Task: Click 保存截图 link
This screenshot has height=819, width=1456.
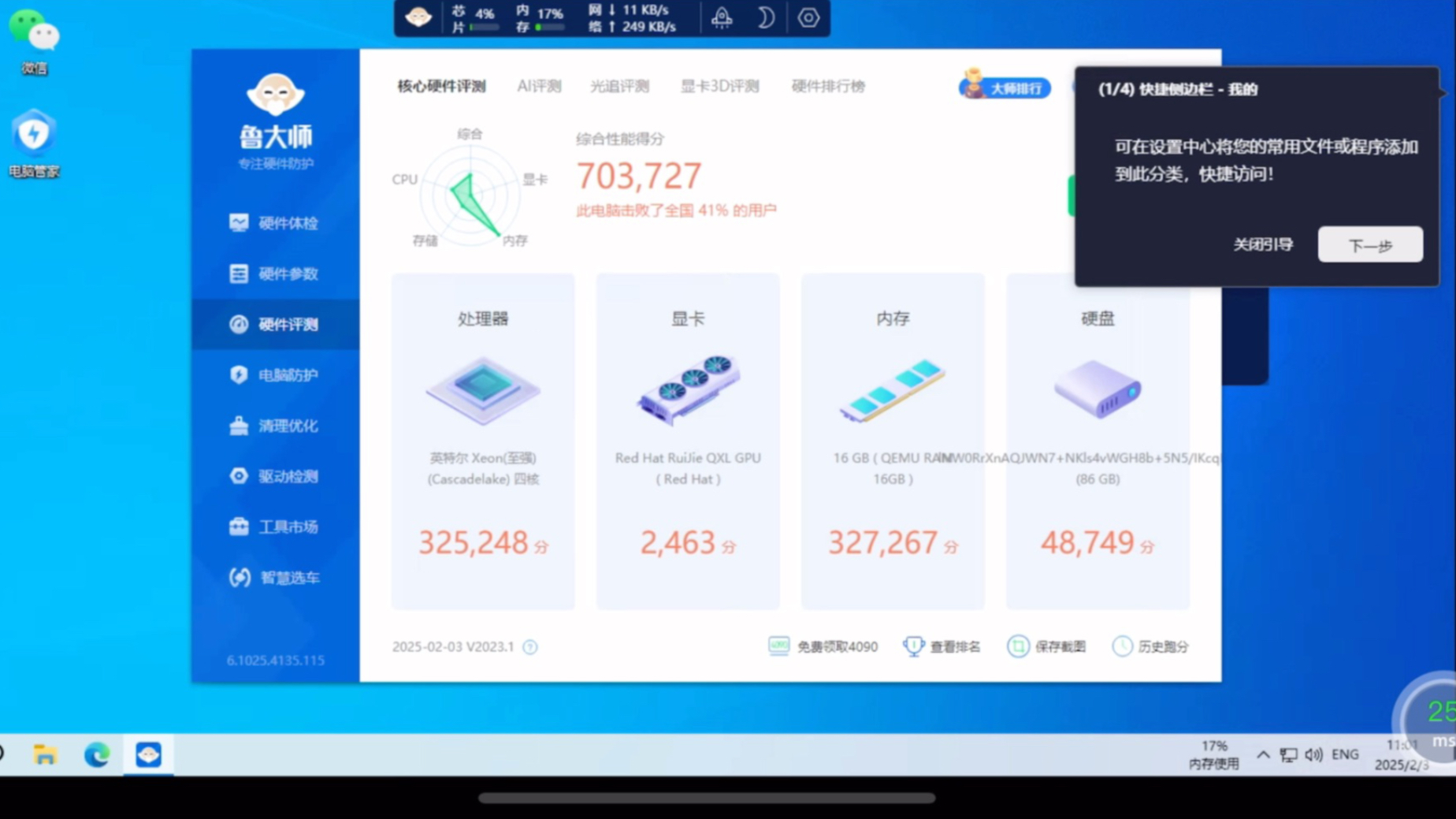Action: click(1046, 646)
